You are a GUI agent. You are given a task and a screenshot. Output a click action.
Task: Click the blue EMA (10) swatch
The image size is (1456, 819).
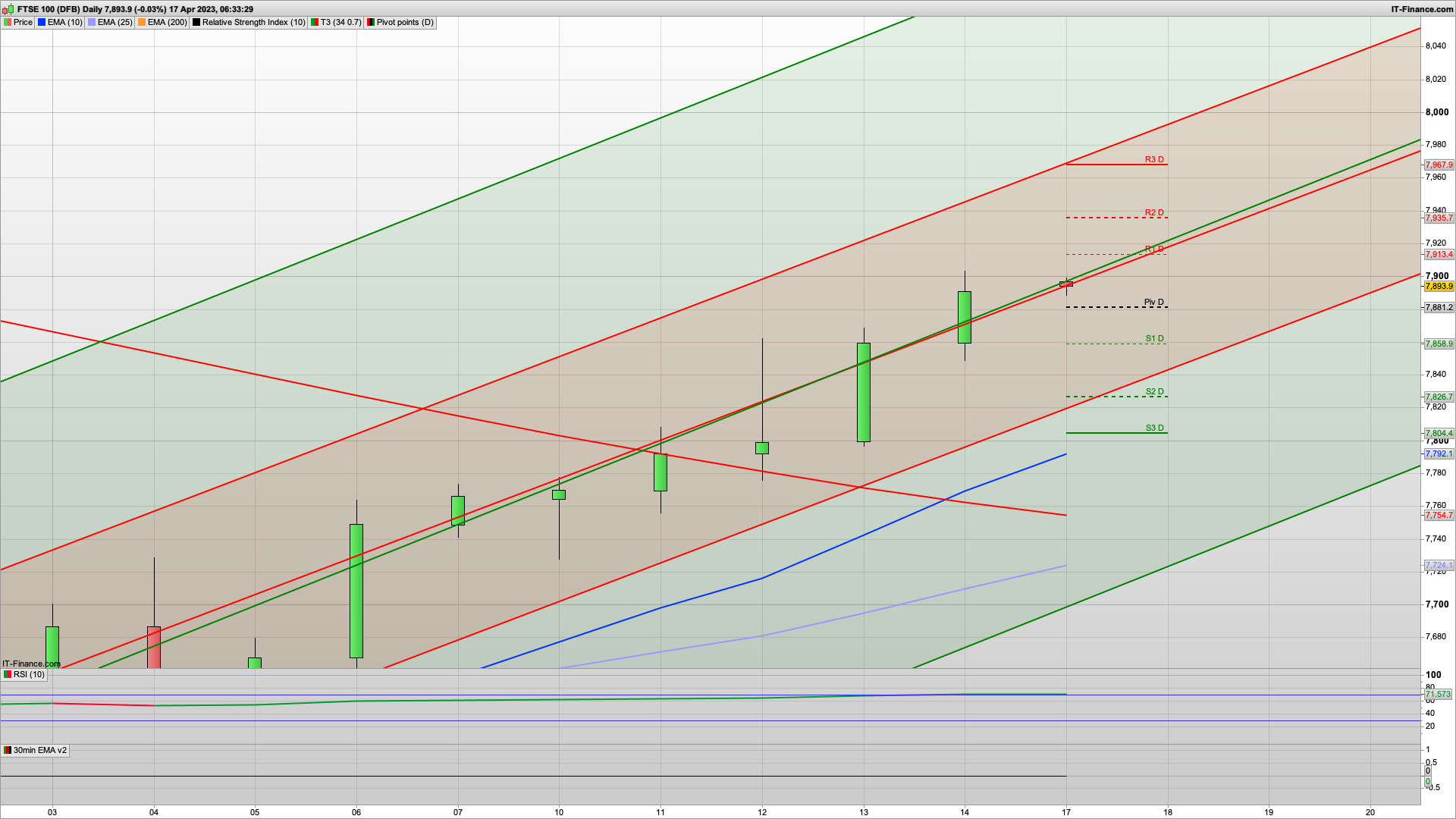coord(42,23)
